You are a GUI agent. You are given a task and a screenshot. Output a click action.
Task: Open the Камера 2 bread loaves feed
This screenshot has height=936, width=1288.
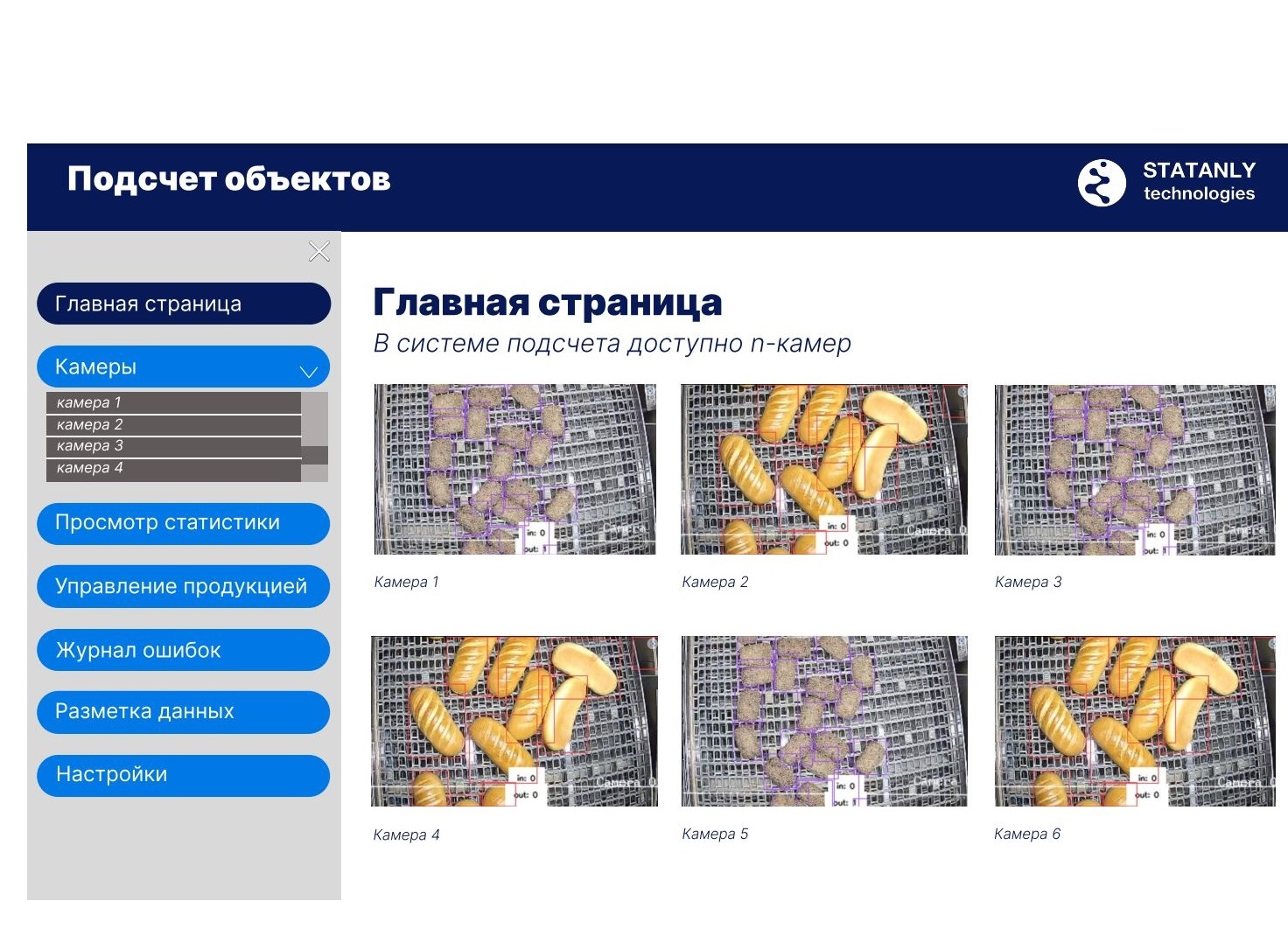(823, 469)
